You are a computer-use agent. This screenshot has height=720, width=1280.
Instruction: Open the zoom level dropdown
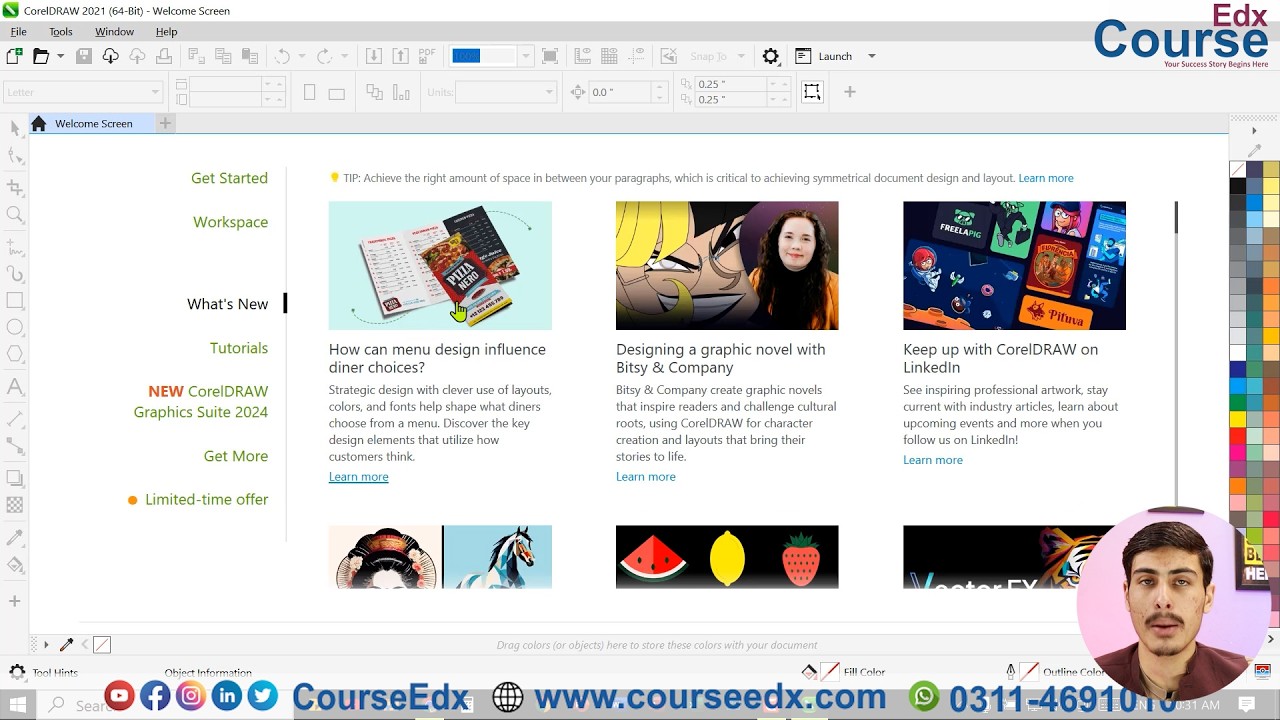pos(525,56)
